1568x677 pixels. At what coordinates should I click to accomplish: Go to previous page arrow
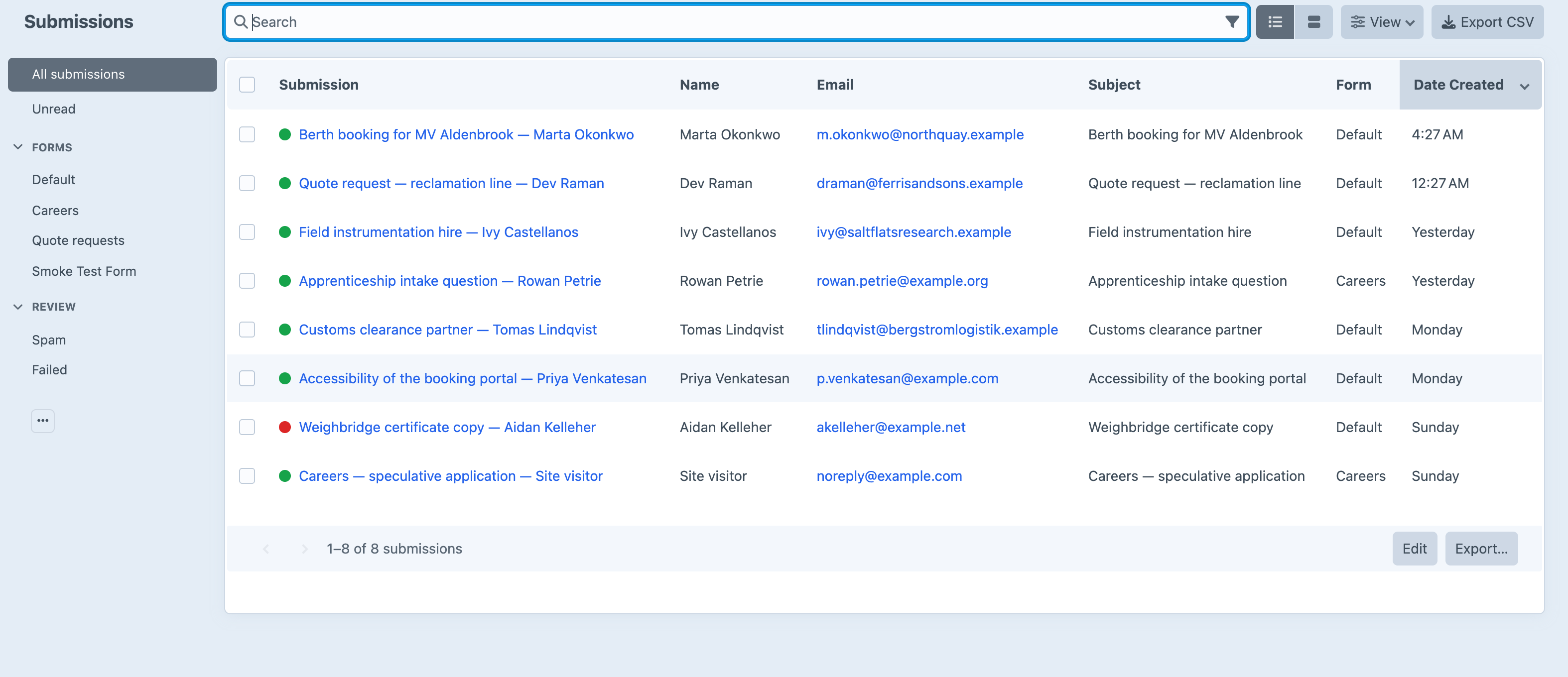click(266, 549)
